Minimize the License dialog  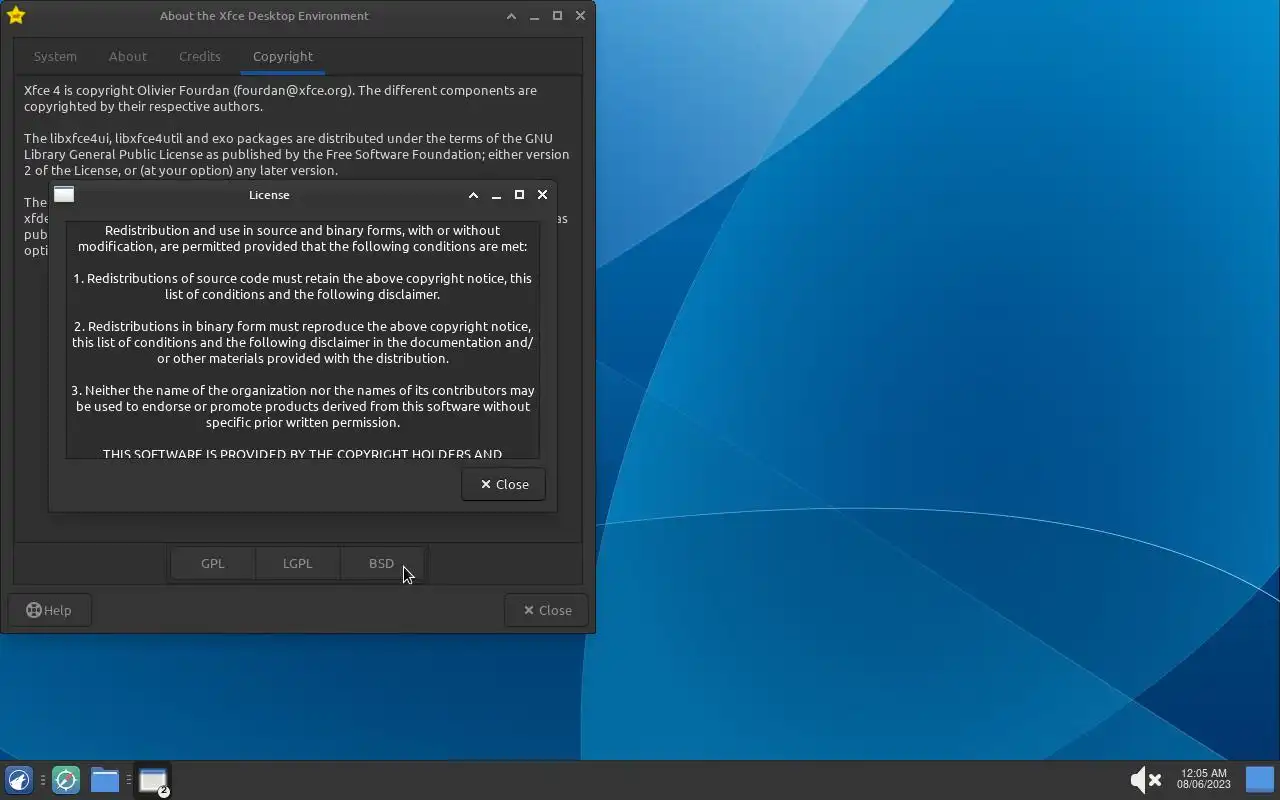(496, 195)
